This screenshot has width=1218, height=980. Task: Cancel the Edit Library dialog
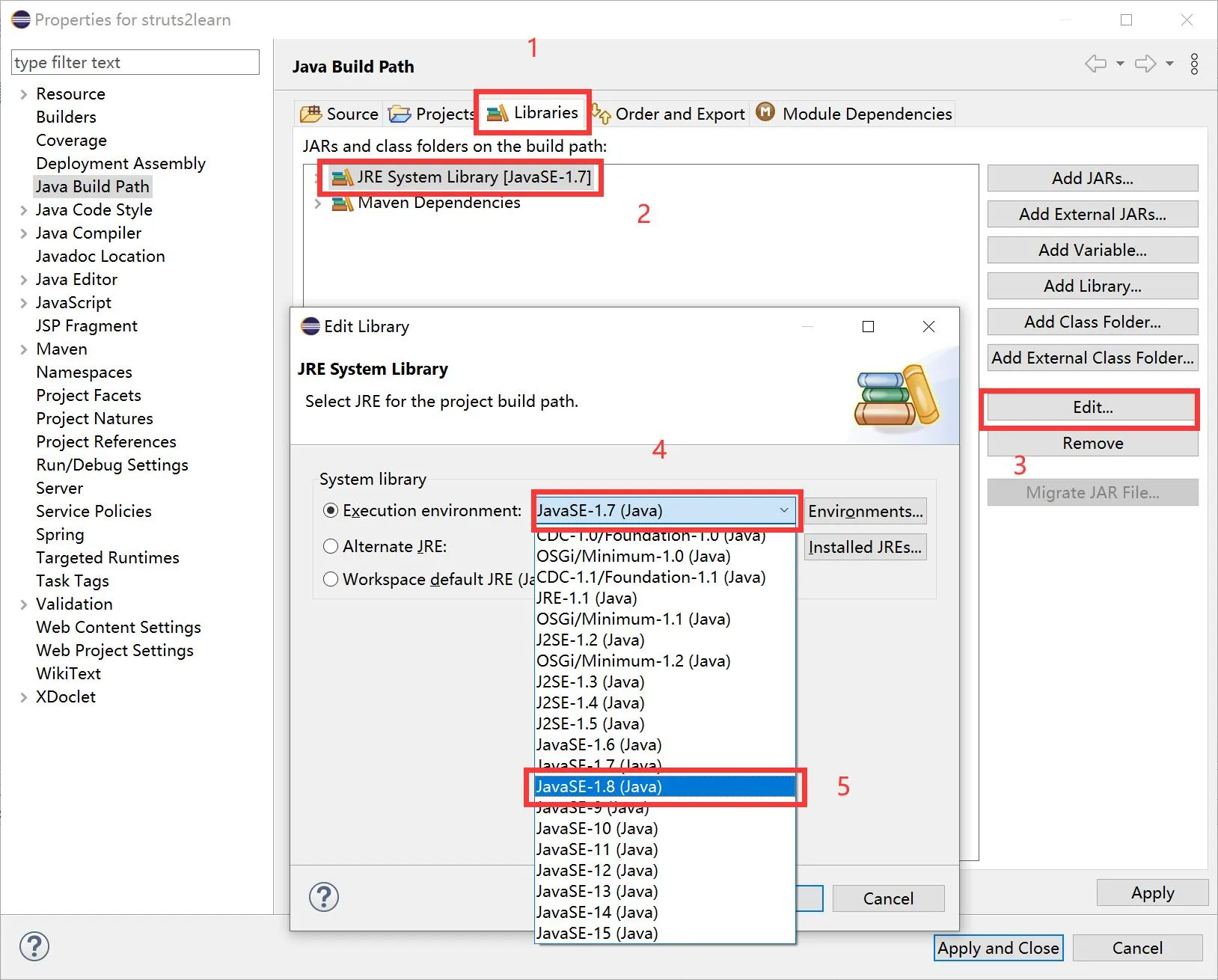pos(888,898)
